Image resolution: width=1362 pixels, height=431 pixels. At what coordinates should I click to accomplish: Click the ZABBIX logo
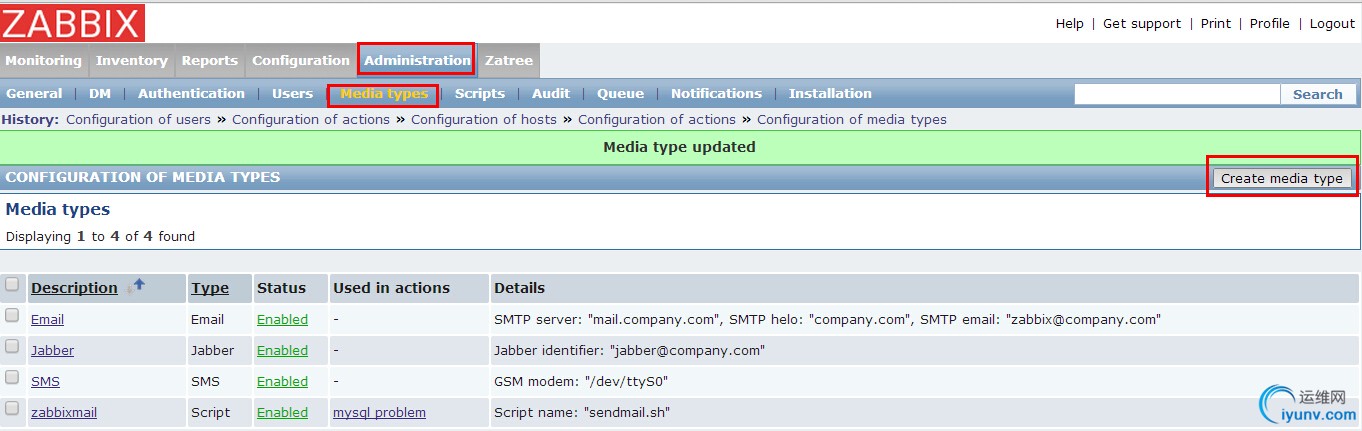coord(72,23)
